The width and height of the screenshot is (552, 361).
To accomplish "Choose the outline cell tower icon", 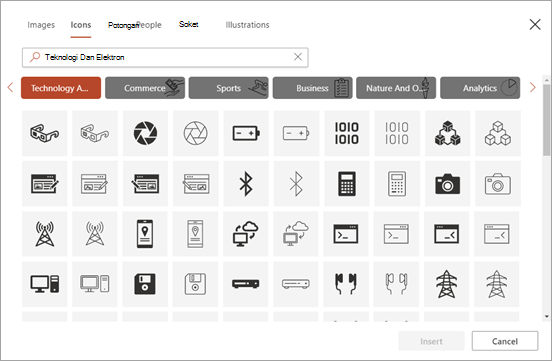I will 95,234.
